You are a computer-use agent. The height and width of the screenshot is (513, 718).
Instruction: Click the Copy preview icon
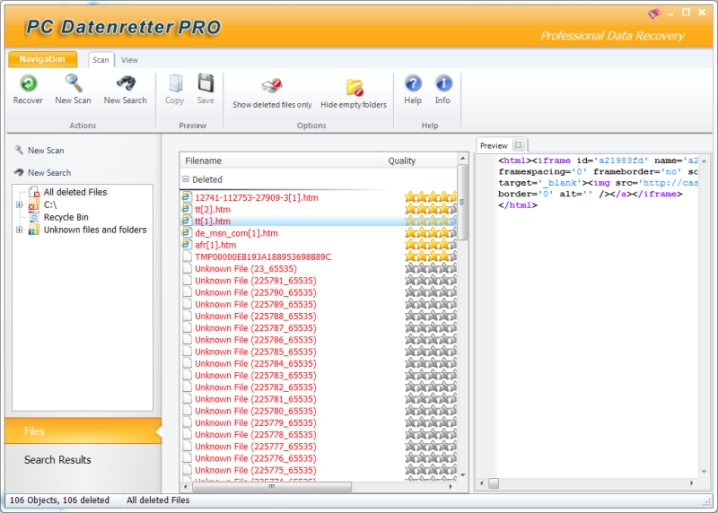[x=174, y=87]
